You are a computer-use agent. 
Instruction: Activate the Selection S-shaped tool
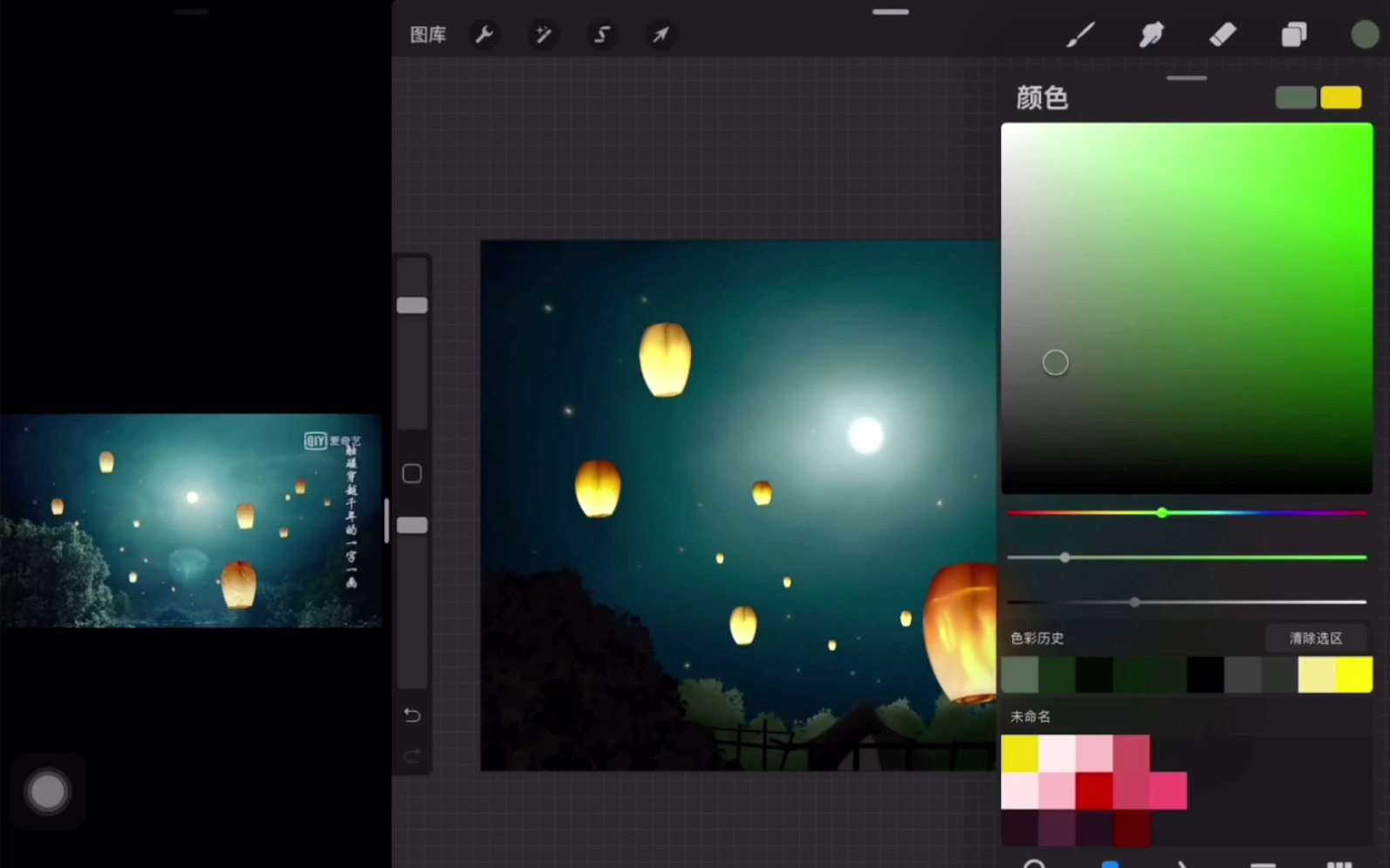click(602, 35)
